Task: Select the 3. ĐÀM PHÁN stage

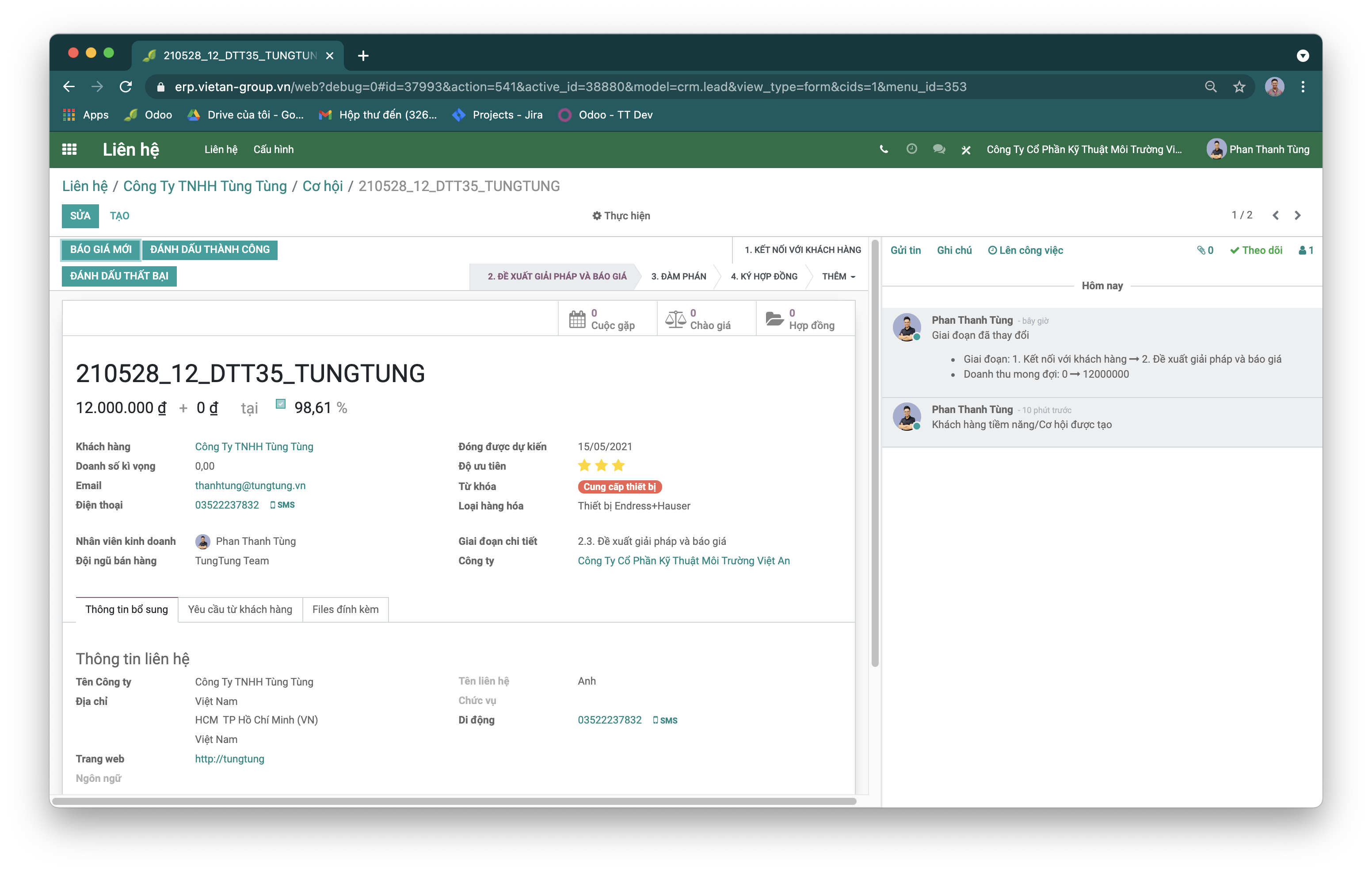Action: tap(678, 276)
